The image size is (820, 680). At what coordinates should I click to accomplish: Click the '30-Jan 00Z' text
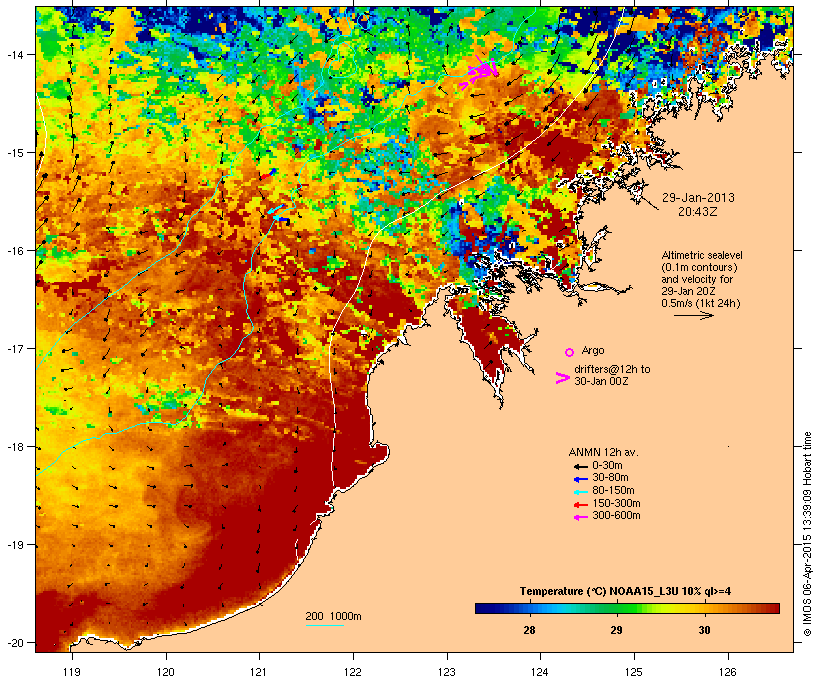[601, 381]
